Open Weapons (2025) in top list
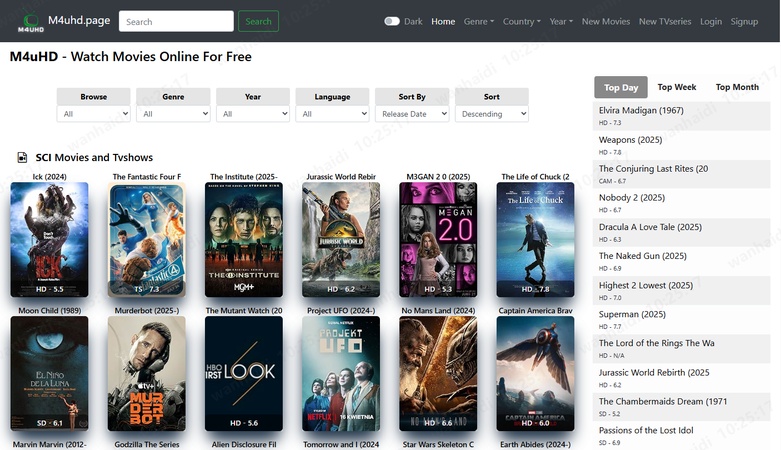Image resolution: width=781 pixels, height=450 pixels. [631, 140]
